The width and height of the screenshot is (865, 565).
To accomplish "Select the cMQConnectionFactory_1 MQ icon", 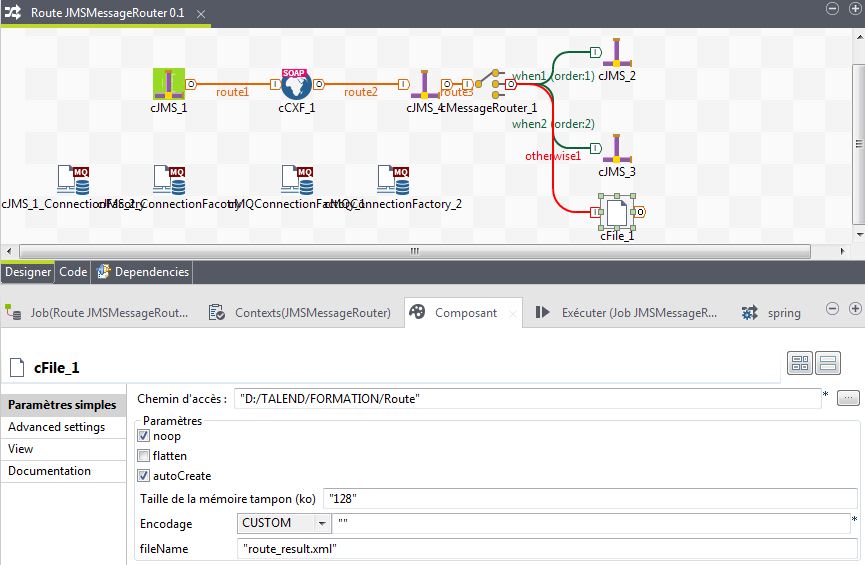I will coord(297,180).
